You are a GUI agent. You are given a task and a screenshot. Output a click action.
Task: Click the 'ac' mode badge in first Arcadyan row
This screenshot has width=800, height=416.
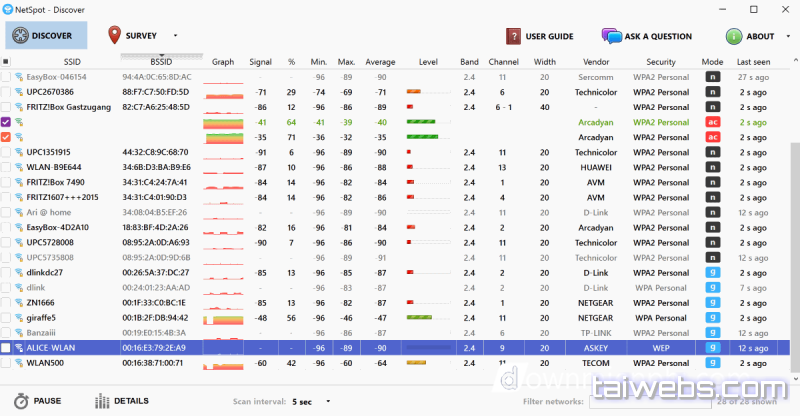[713, 122]
